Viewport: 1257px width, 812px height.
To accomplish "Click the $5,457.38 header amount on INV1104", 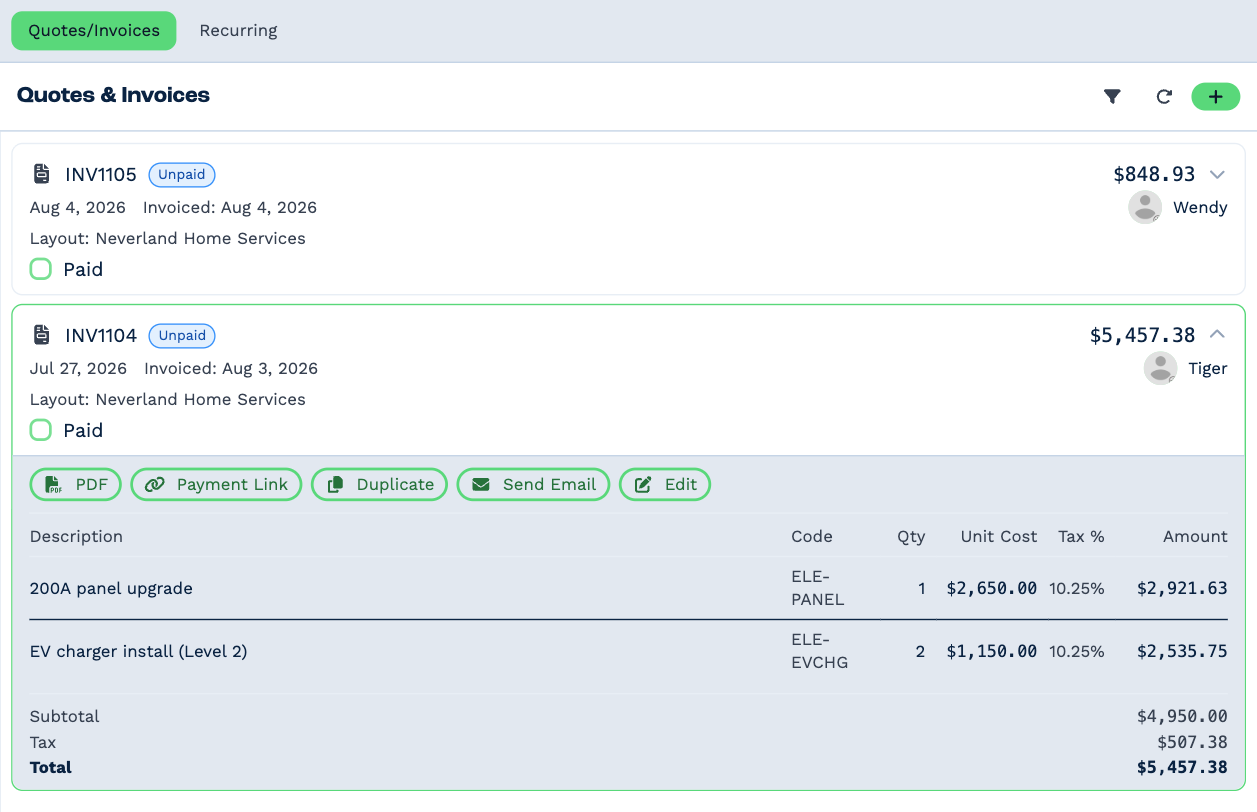I will tap(1142, 335).
